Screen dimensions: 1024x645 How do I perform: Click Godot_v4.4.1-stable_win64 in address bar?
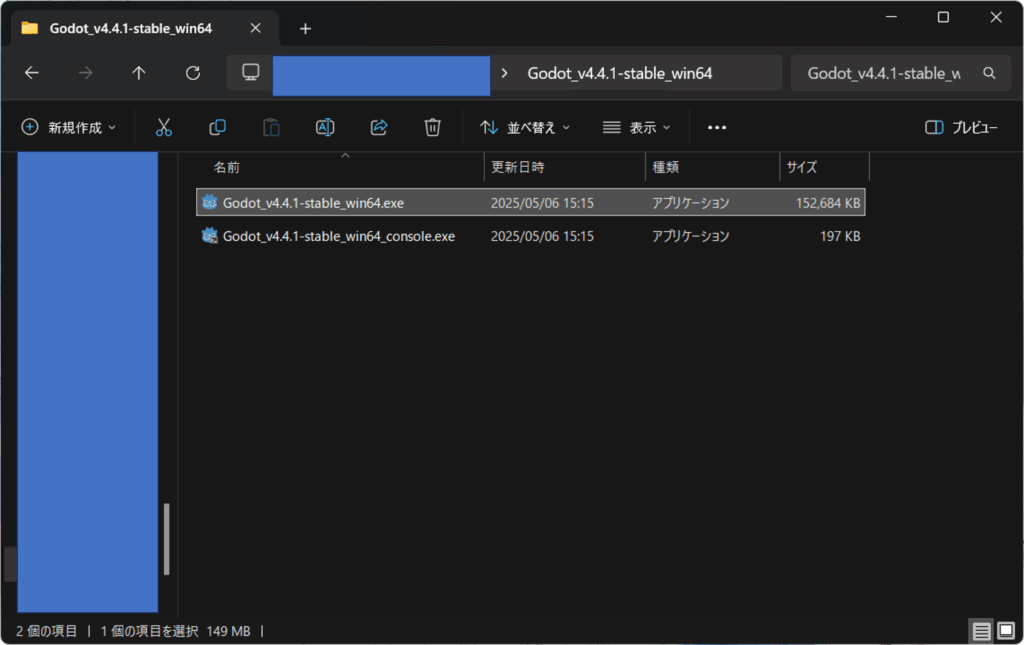click(620, 73)
